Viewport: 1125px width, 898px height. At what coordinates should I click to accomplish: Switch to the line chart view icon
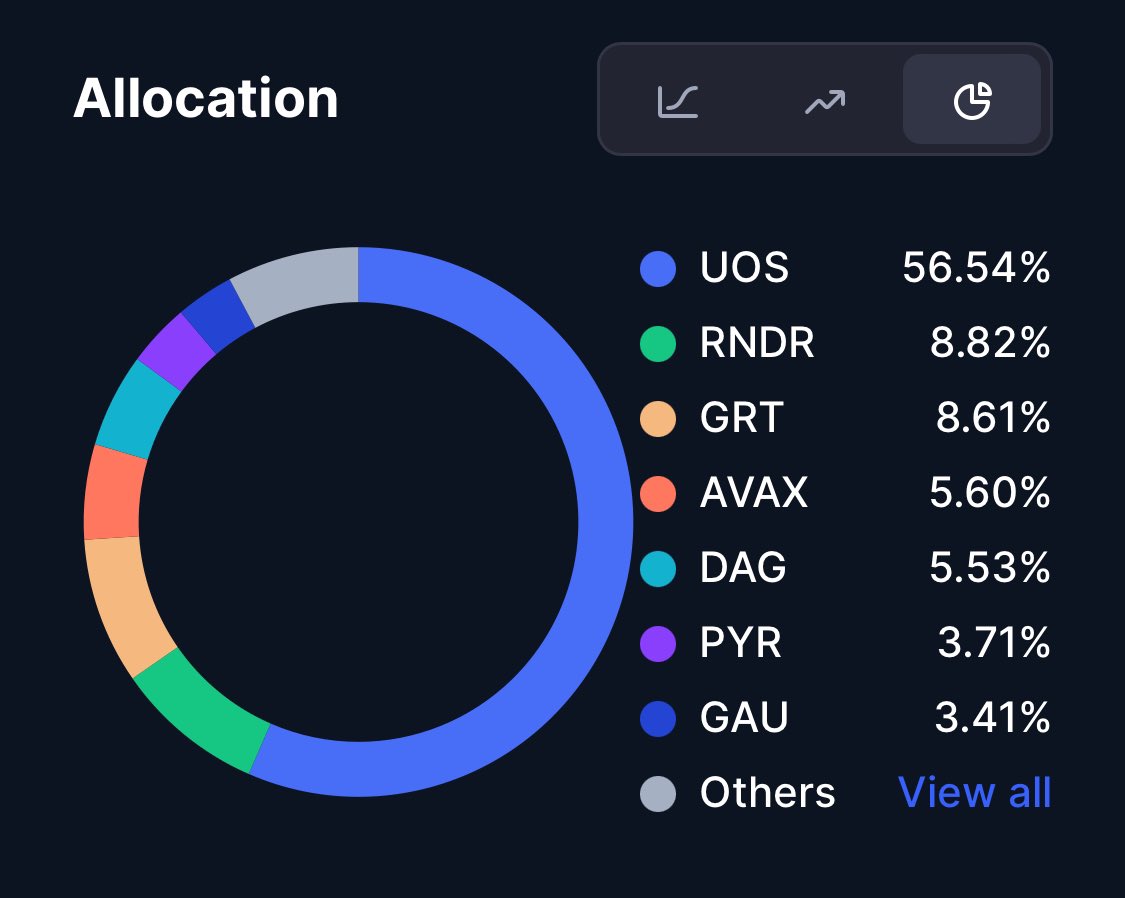(x=678, y=100)
